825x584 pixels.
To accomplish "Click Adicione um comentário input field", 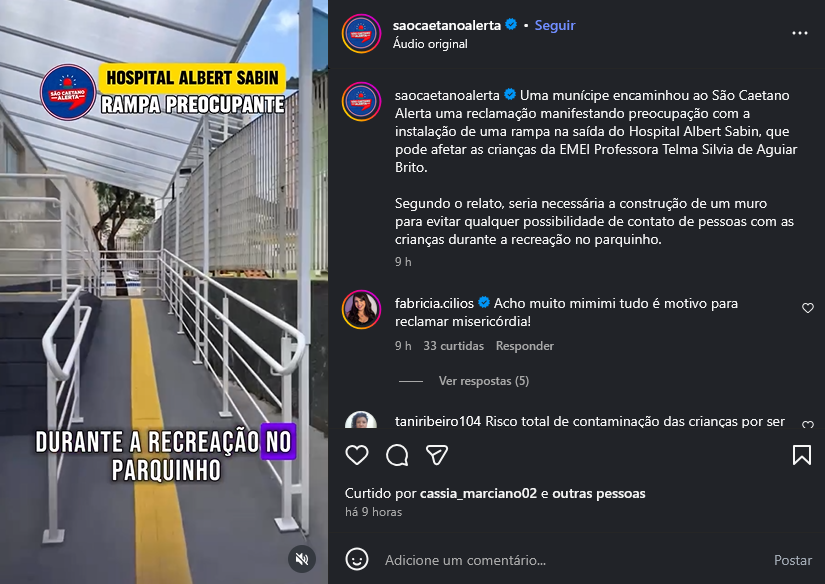I will point(574,560).
